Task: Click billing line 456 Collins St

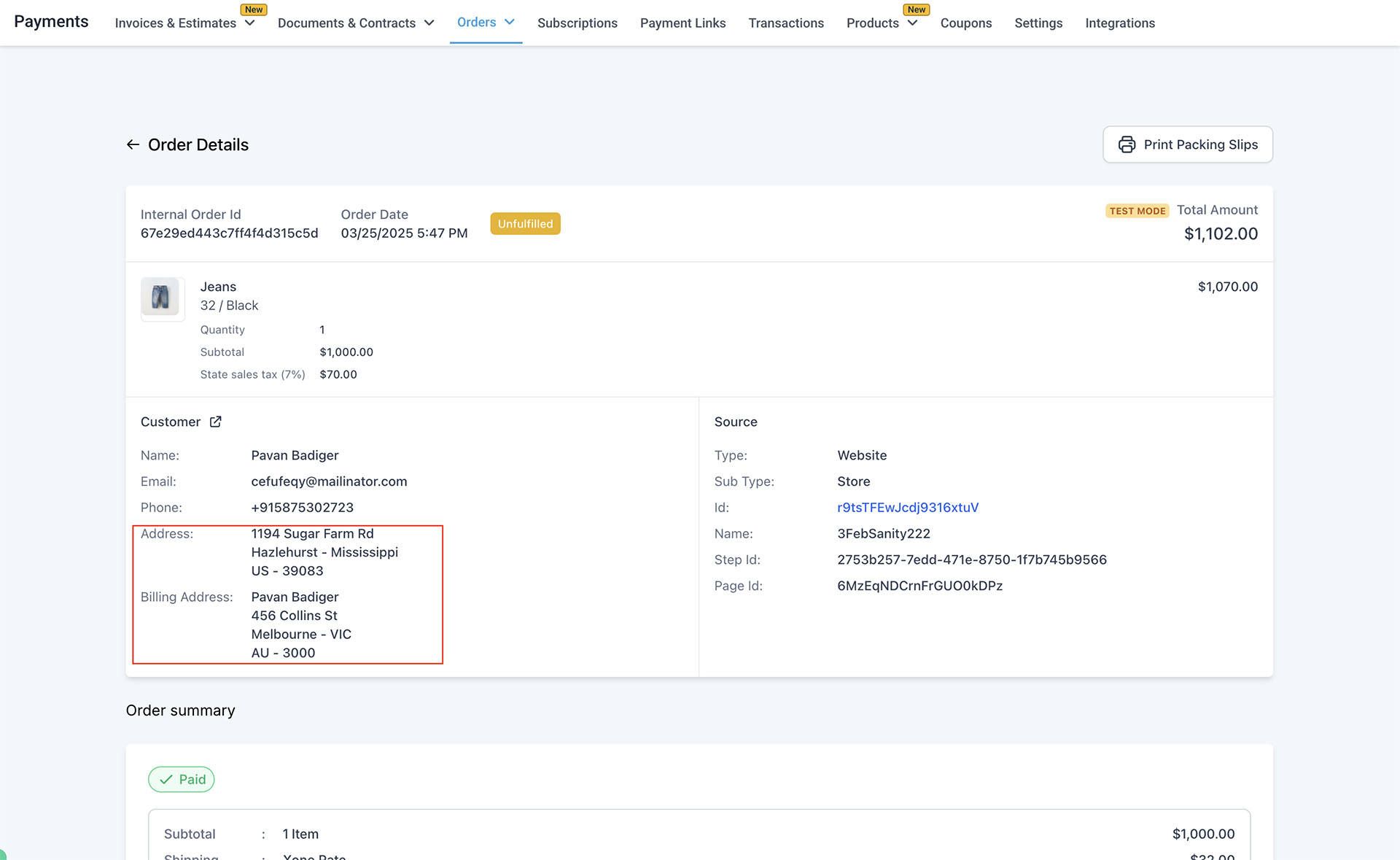Action: (x=294, y=616)
